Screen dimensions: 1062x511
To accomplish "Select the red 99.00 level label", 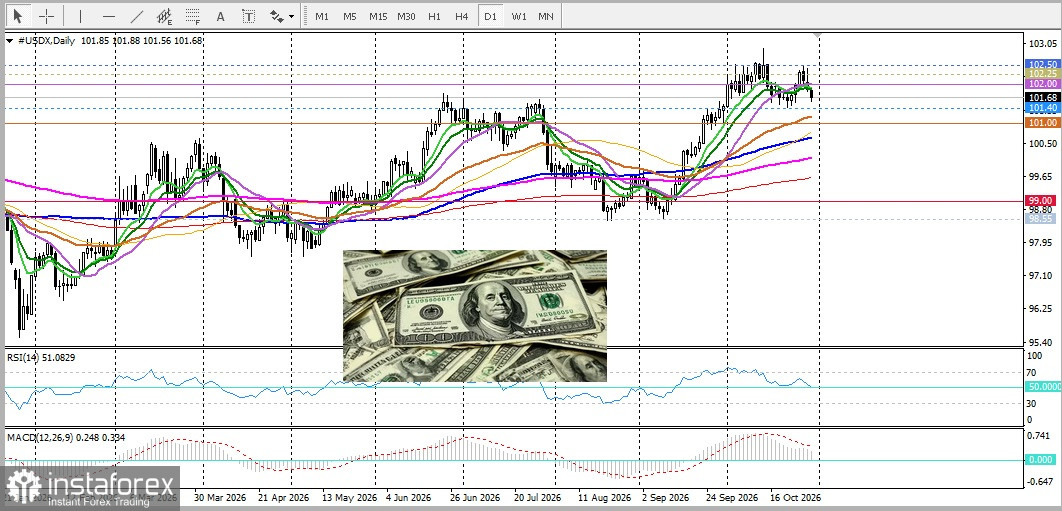I will coord(1042,201).
